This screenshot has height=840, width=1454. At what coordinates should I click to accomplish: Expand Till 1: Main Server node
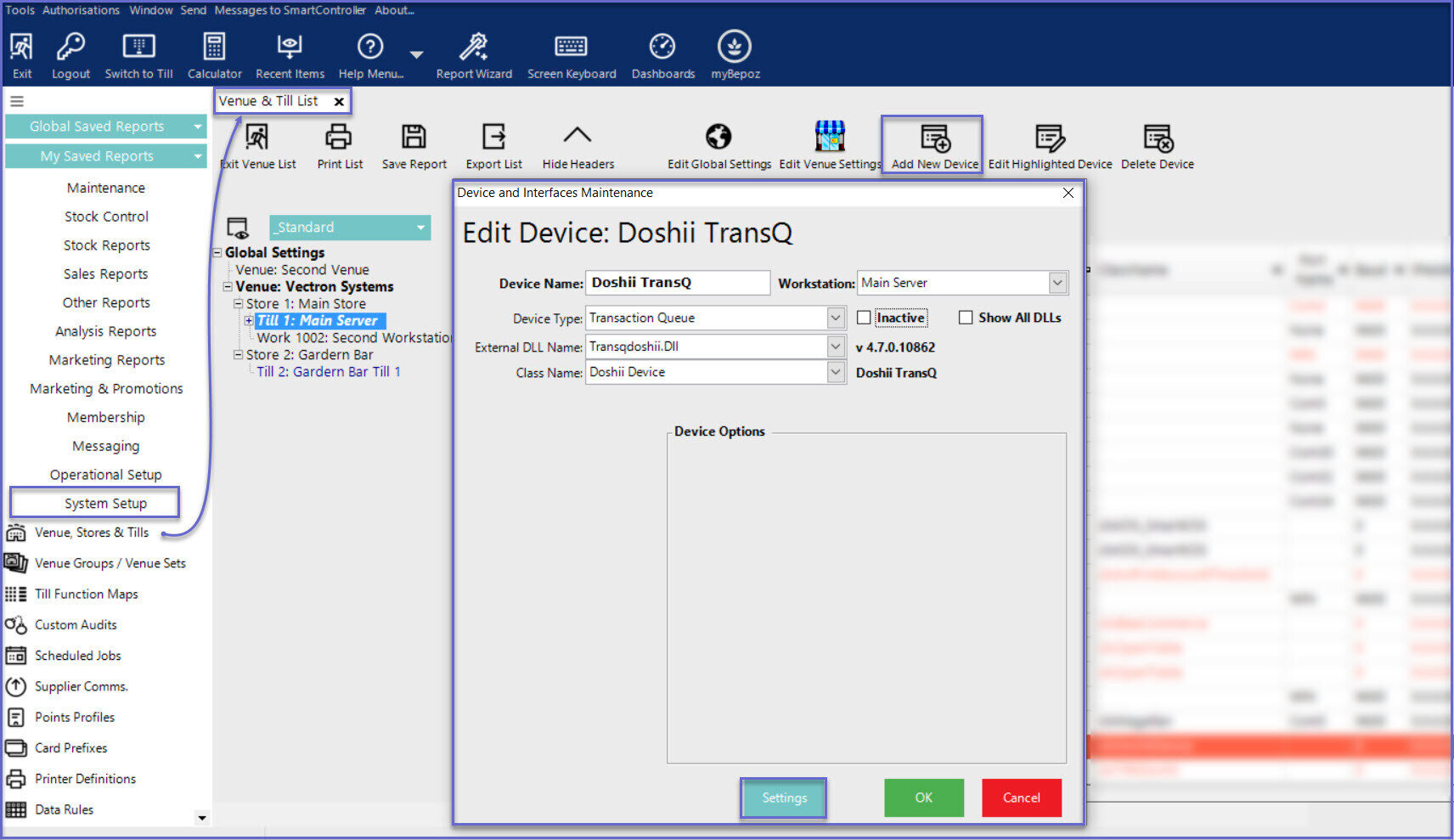(248, 320)
